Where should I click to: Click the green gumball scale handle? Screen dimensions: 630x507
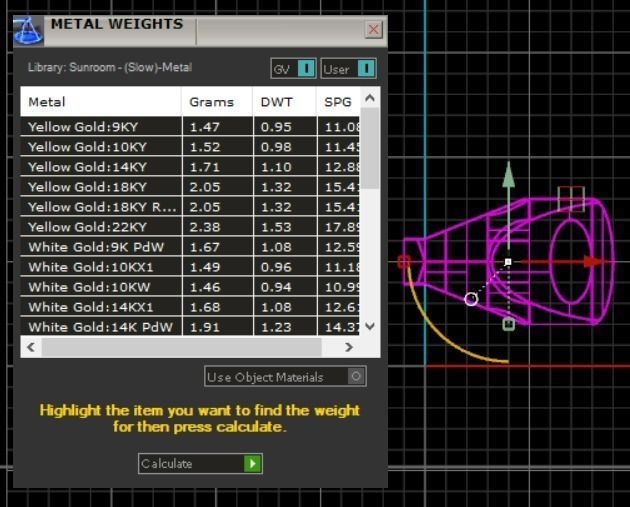click(509, 324)
